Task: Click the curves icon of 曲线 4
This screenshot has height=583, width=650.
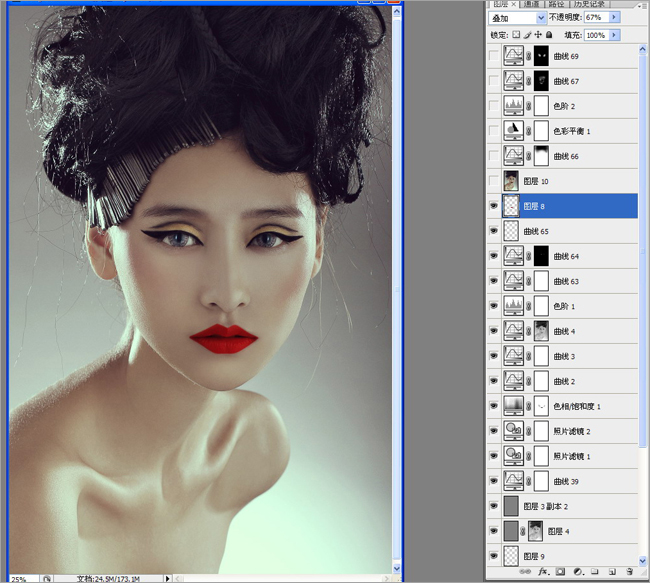Action: [x=514, y=331]
